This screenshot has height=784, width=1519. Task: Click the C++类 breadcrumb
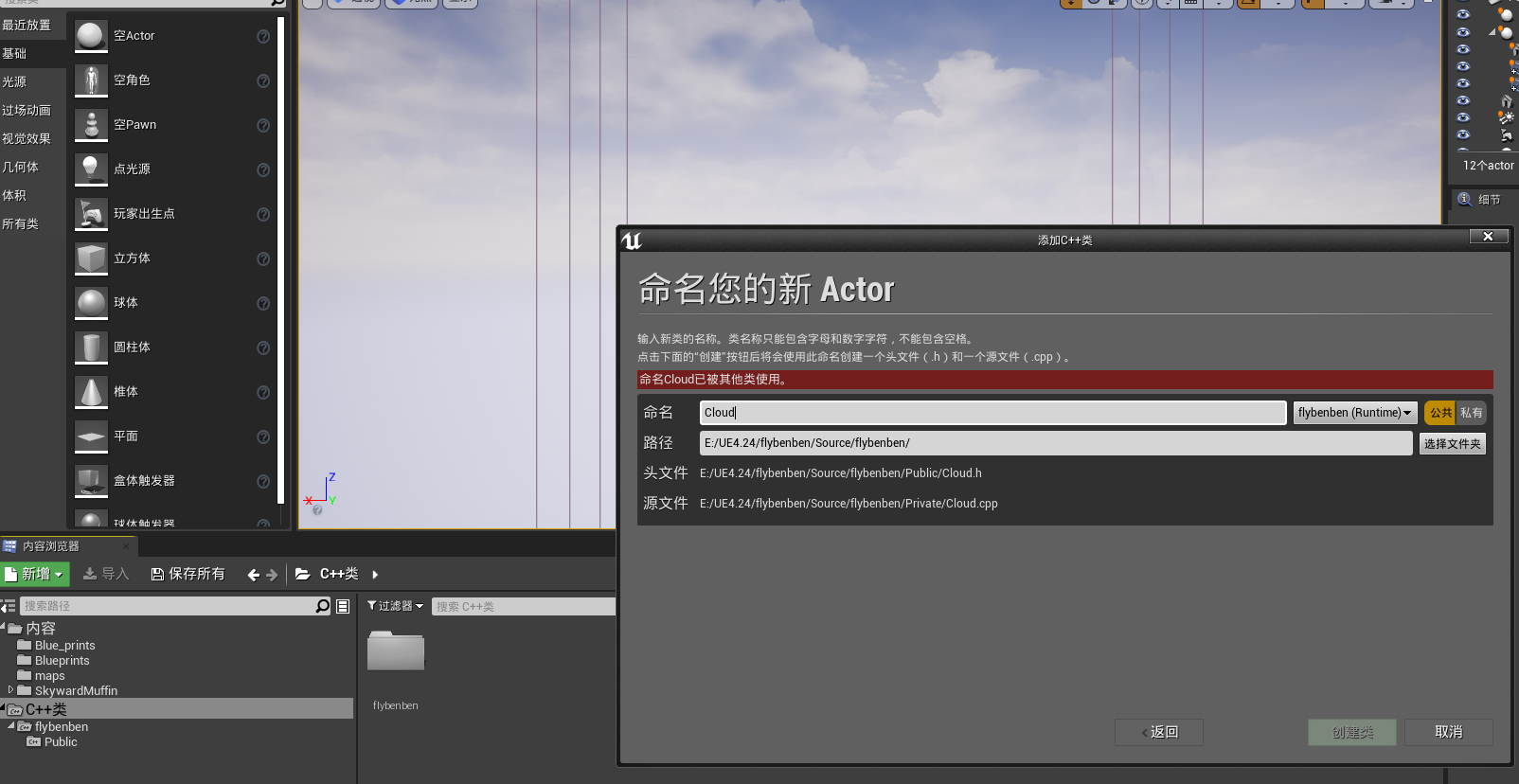pos(339,574)
